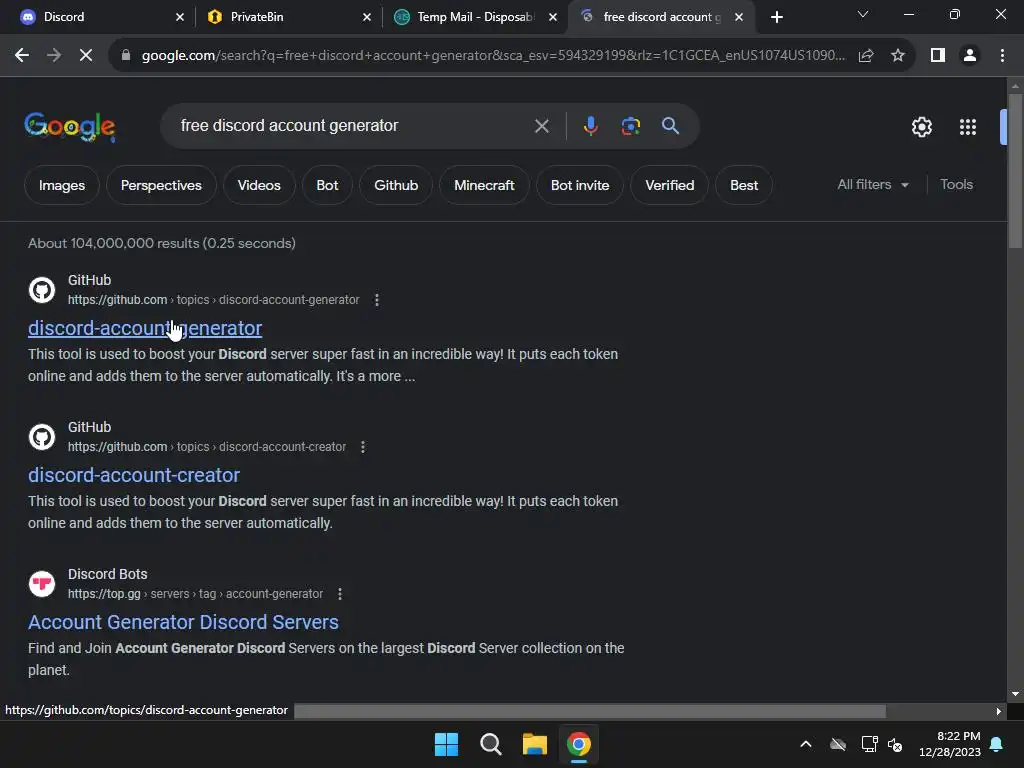Apply the Verified filter chip
The height and width of the screenshot is (768, 1024).
[669, 185]
